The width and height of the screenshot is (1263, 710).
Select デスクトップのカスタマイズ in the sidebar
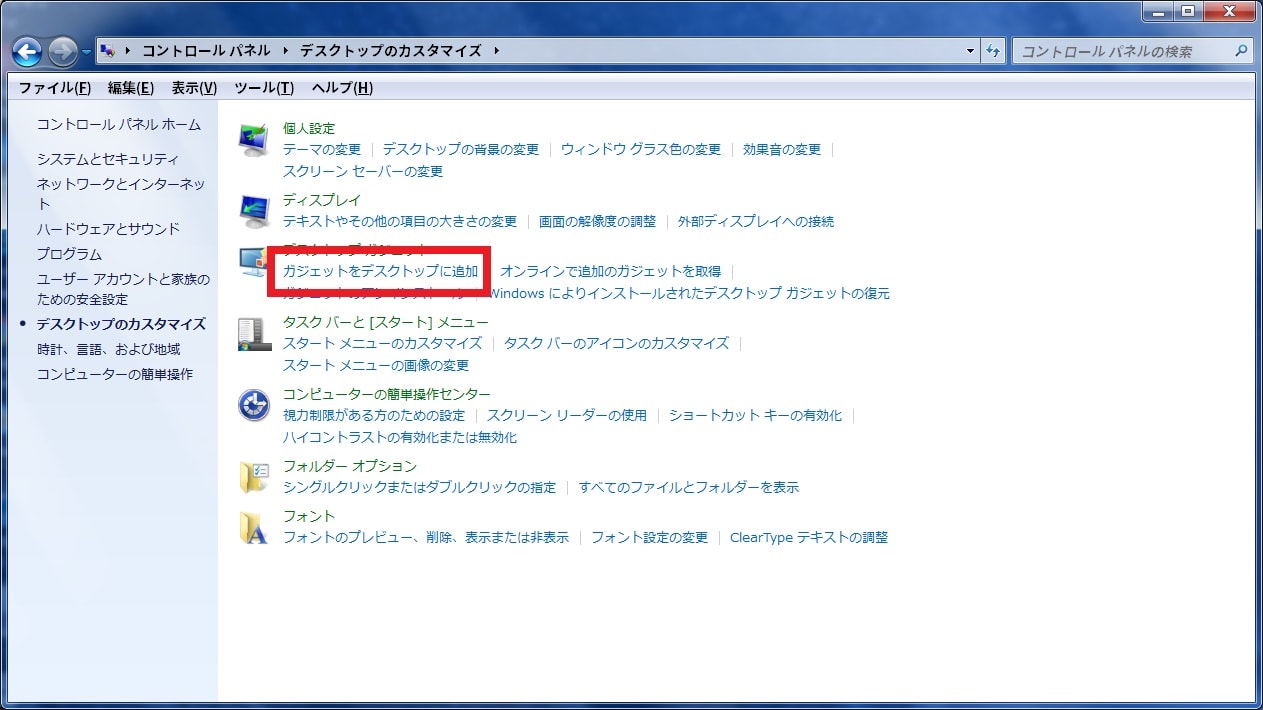click(x=121, y=324)
